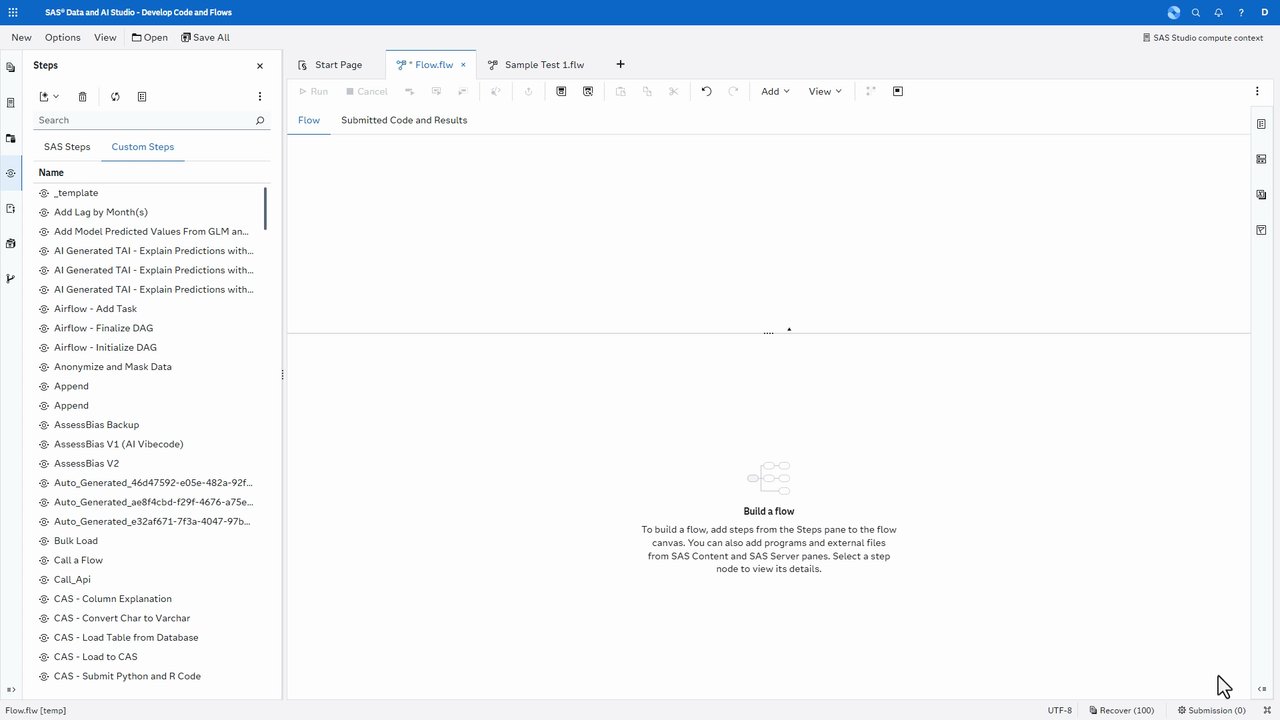The image size is (1280, 720).
Task: Open the View menu in menu bar
Action: point(105,38)
